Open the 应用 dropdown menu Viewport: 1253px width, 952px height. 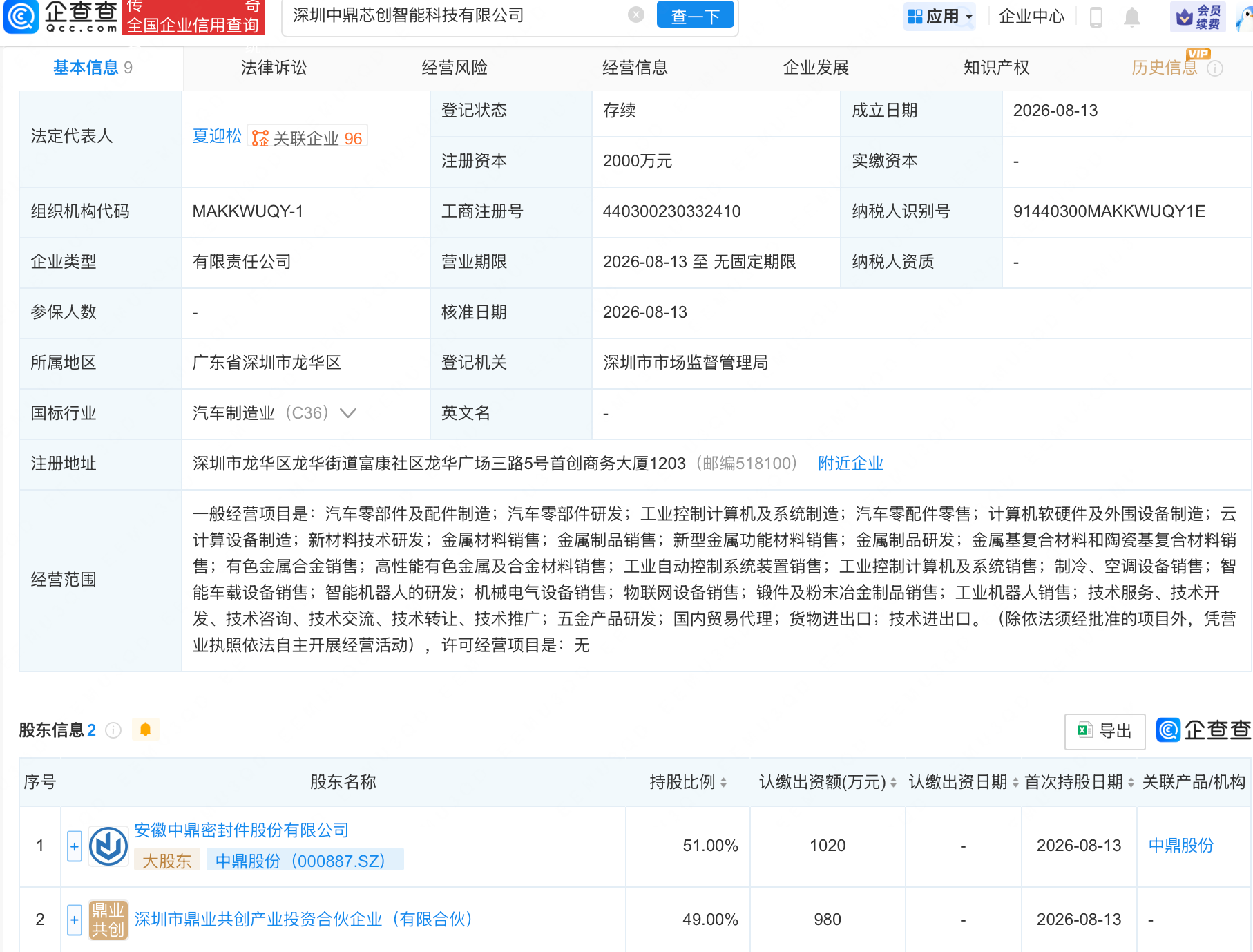pos(940,16)
